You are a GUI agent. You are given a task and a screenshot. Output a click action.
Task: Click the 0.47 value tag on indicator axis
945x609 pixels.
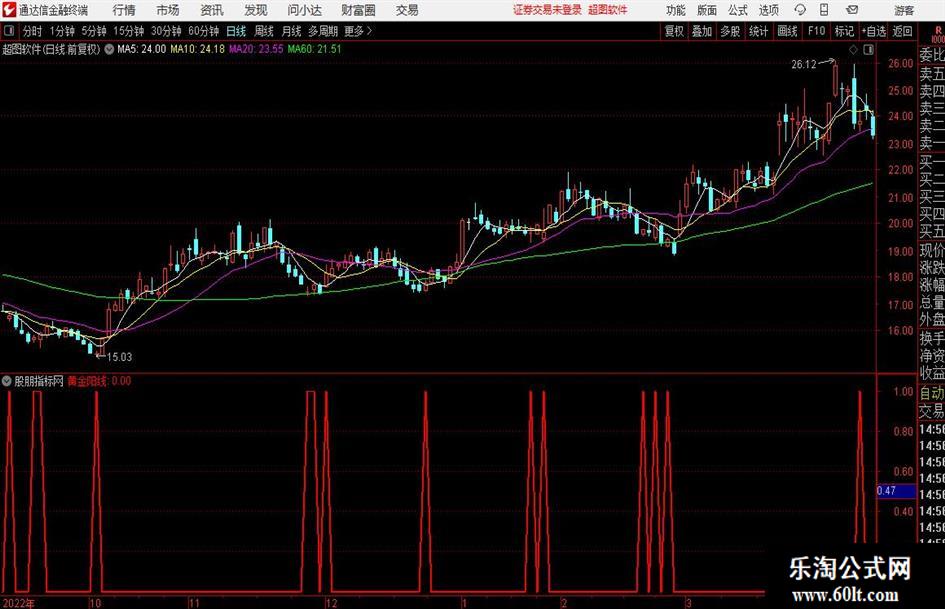(x=896, y=491)
